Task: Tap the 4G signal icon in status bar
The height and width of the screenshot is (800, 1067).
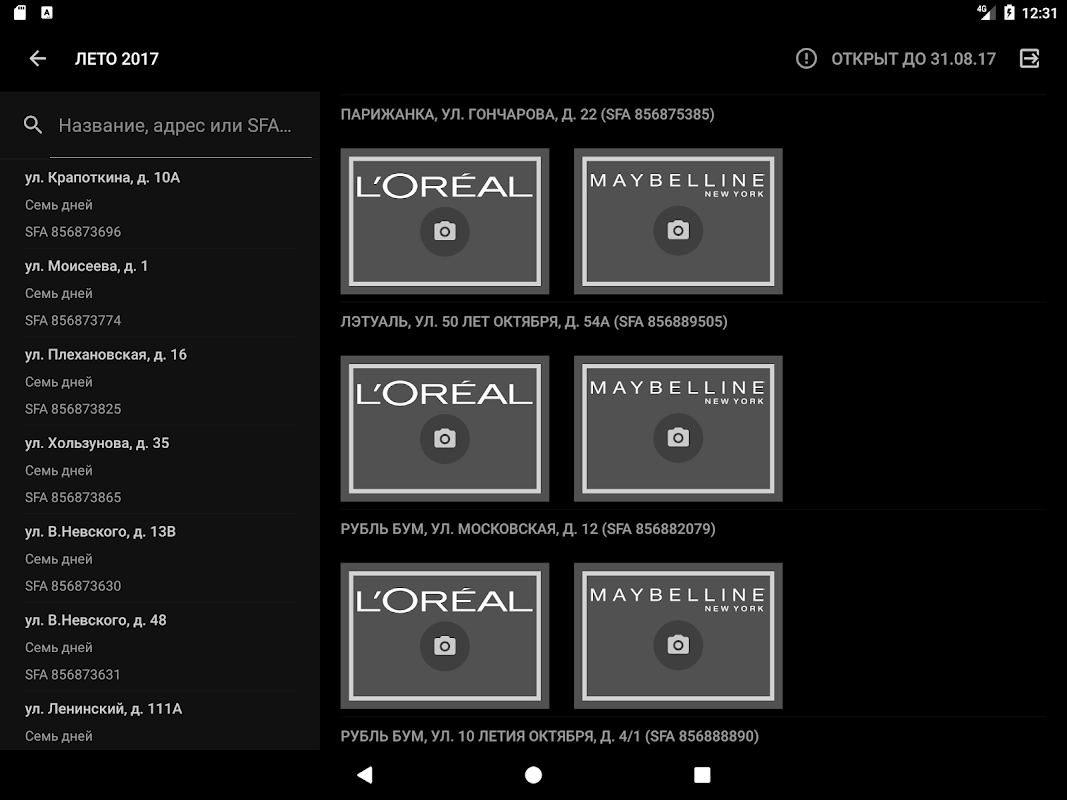Action: 986,12
